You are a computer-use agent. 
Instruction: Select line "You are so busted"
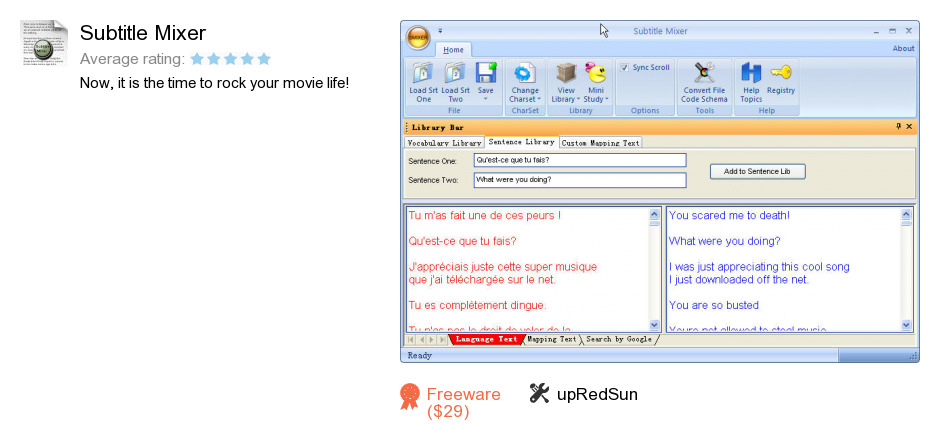click(713, 305)
